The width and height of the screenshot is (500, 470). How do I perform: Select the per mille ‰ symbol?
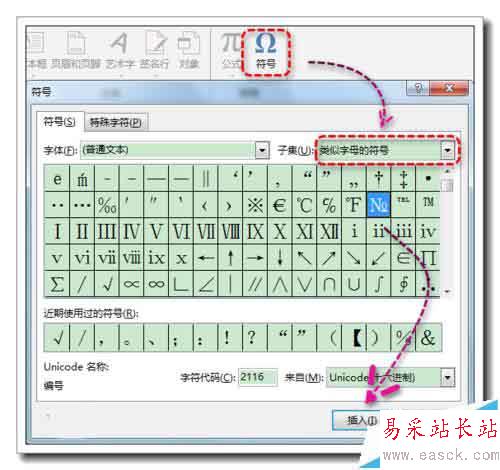tap(107, 204)
